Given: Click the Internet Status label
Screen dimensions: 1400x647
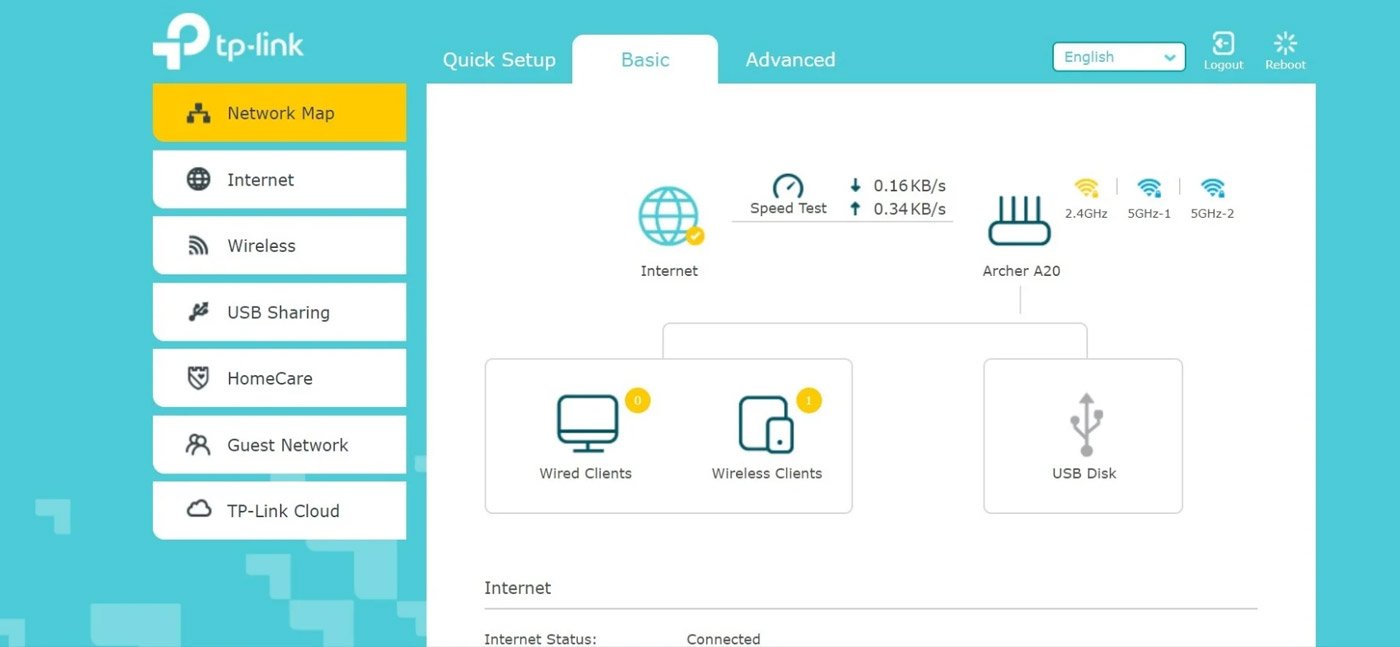Looking at the screenshot, I should [x=540, y=639].
